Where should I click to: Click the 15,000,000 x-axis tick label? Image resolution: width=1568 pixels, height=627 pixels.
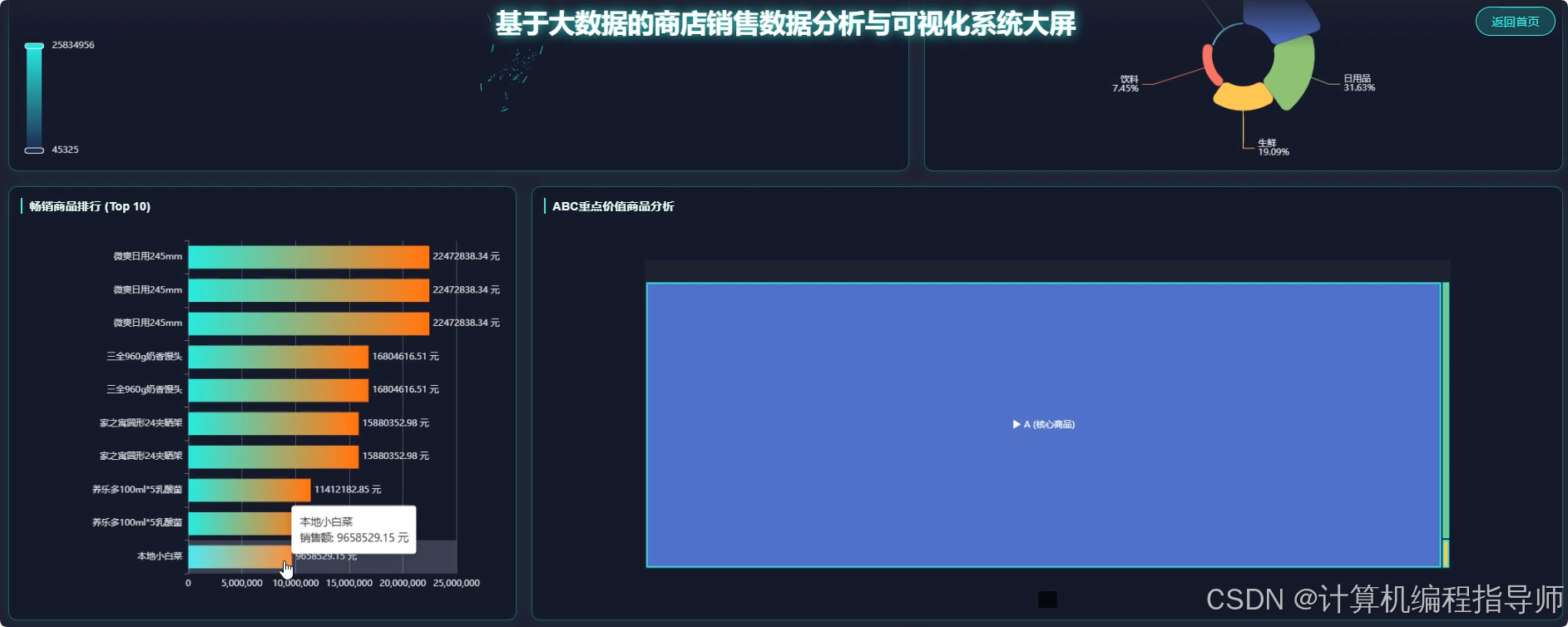pyautogui.click(x=349, y=583)
